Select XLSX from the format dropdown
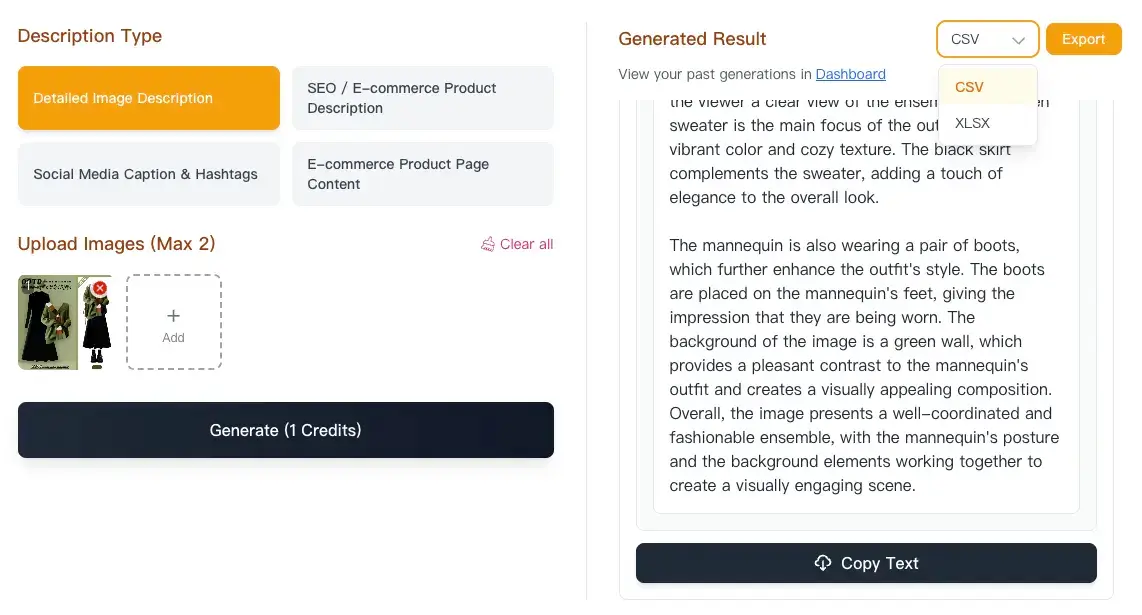 pos(971,122)
